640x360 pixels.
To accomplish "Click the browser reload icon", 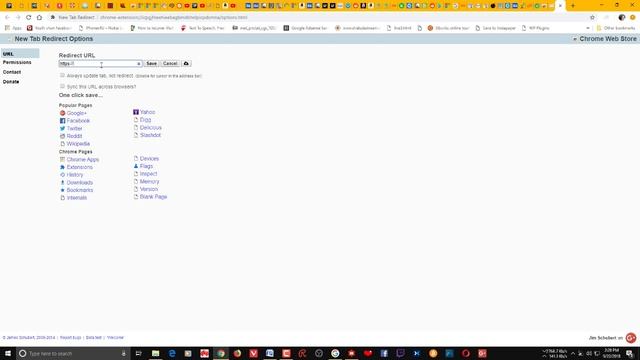I will tap(29, 18).
